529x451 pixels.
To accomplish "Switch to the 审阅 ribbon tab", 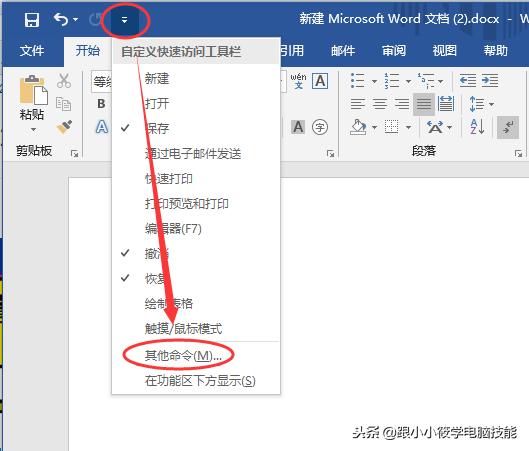I will coord(394,51).
